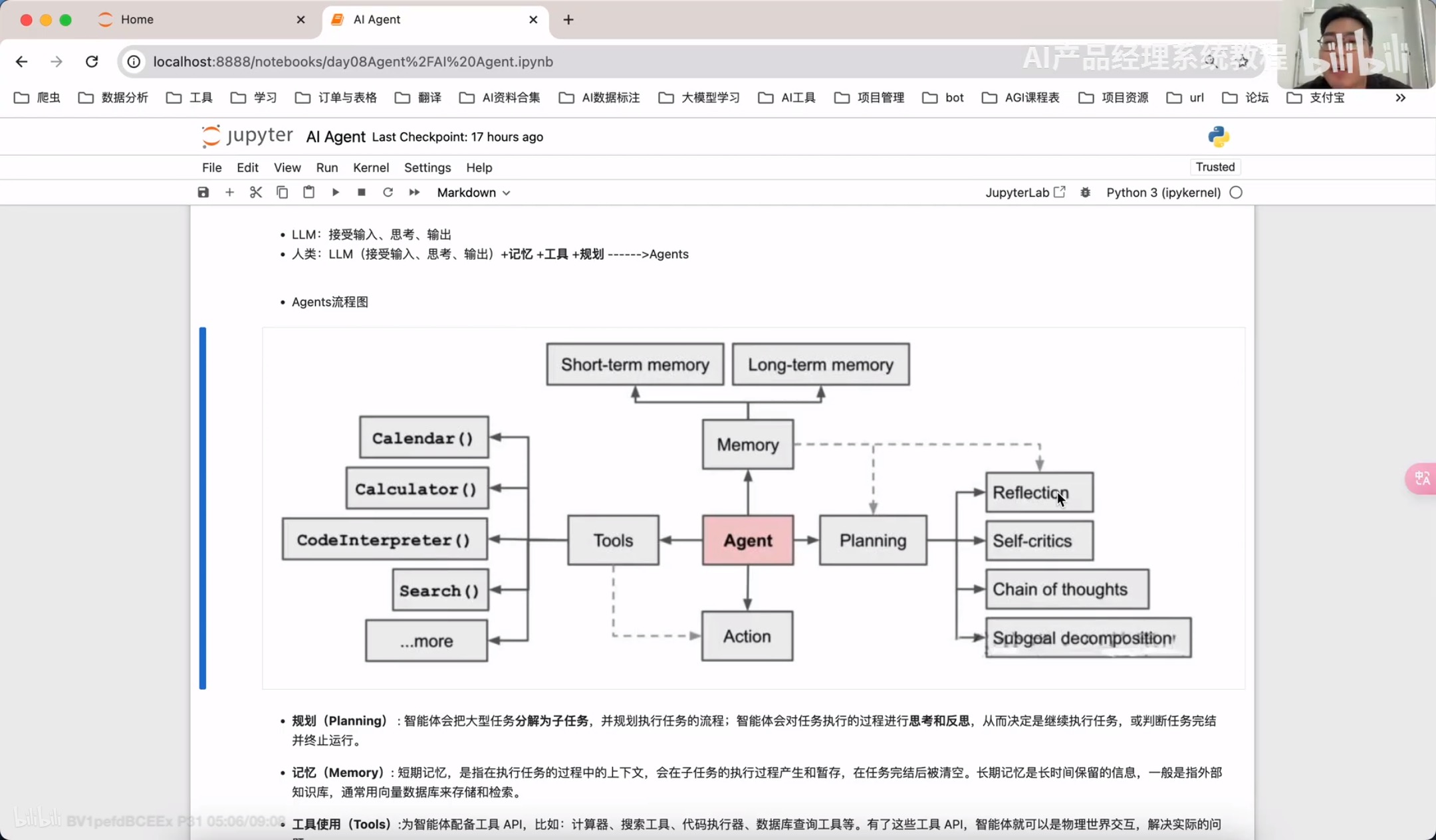Open the 数据分析 bookmarks folder
Image resolution: width=1436 pixels, height=840 pixels.
tap(114, 98)
